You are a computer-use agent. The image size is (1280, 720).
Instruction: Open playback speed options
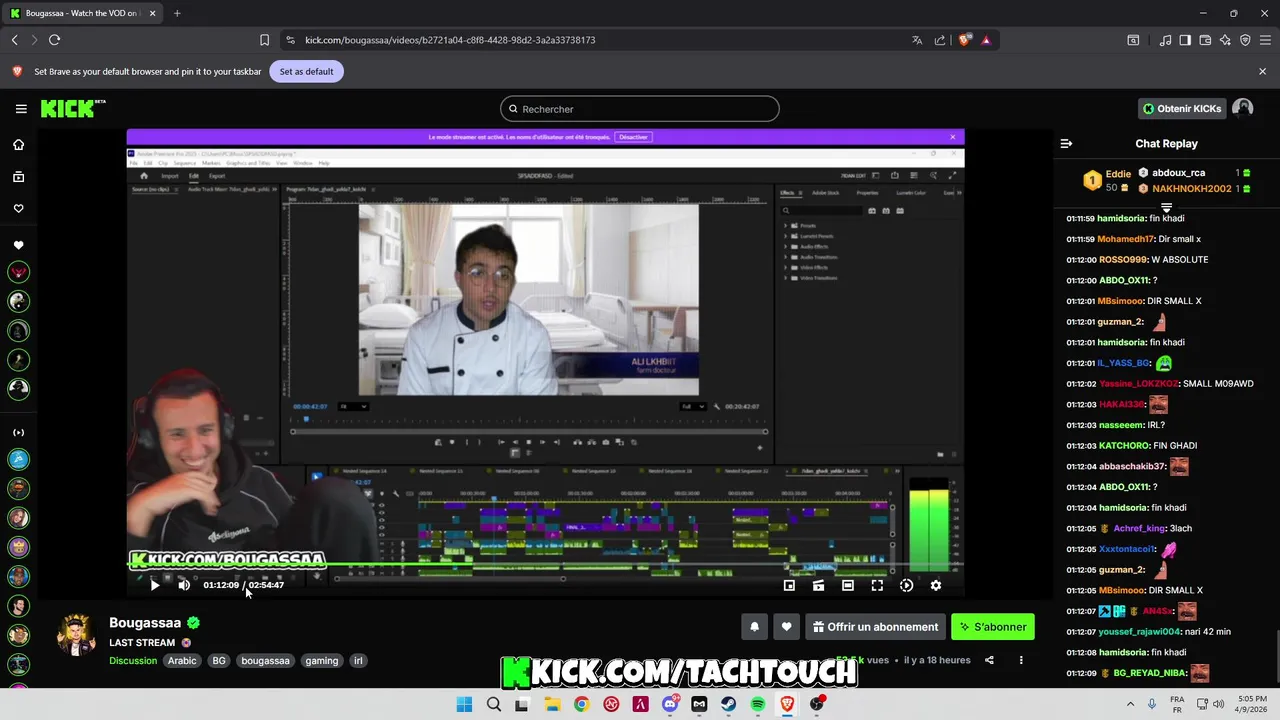click(x=906, y=585)
